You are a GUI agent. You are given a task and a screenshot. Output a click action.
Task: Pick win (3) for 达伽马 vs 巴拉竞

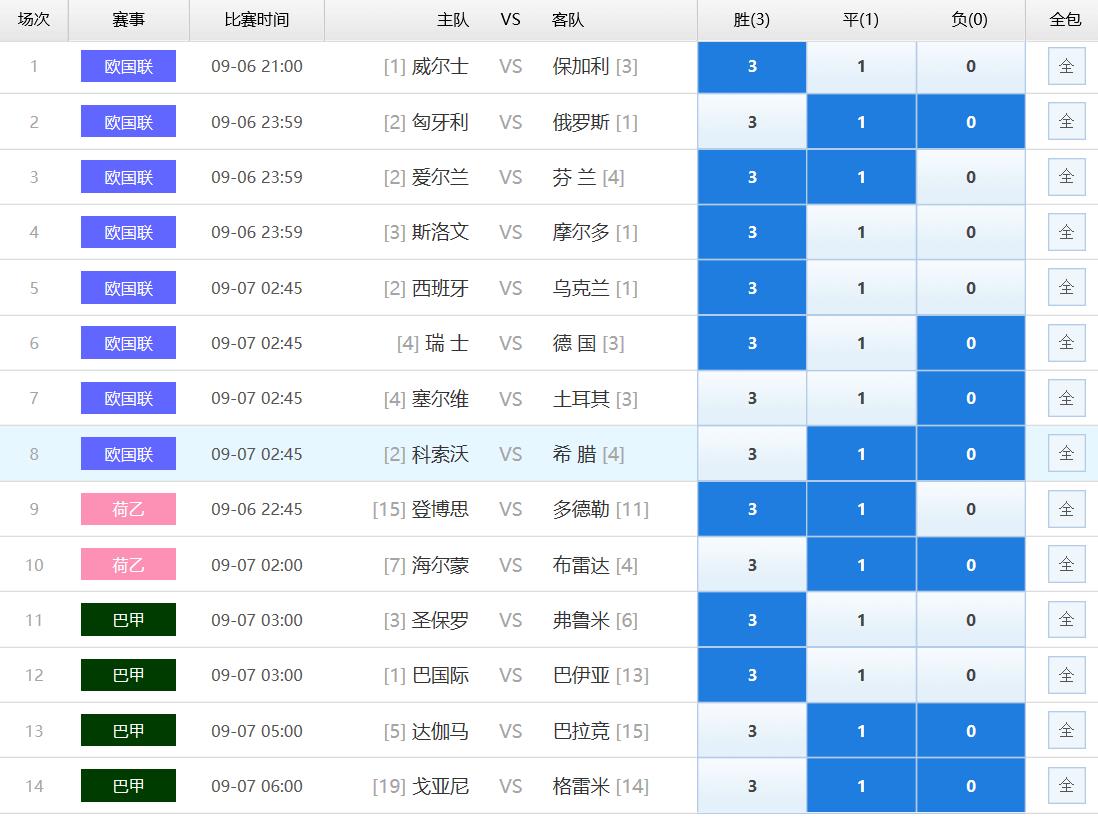(x=752, y=731)
